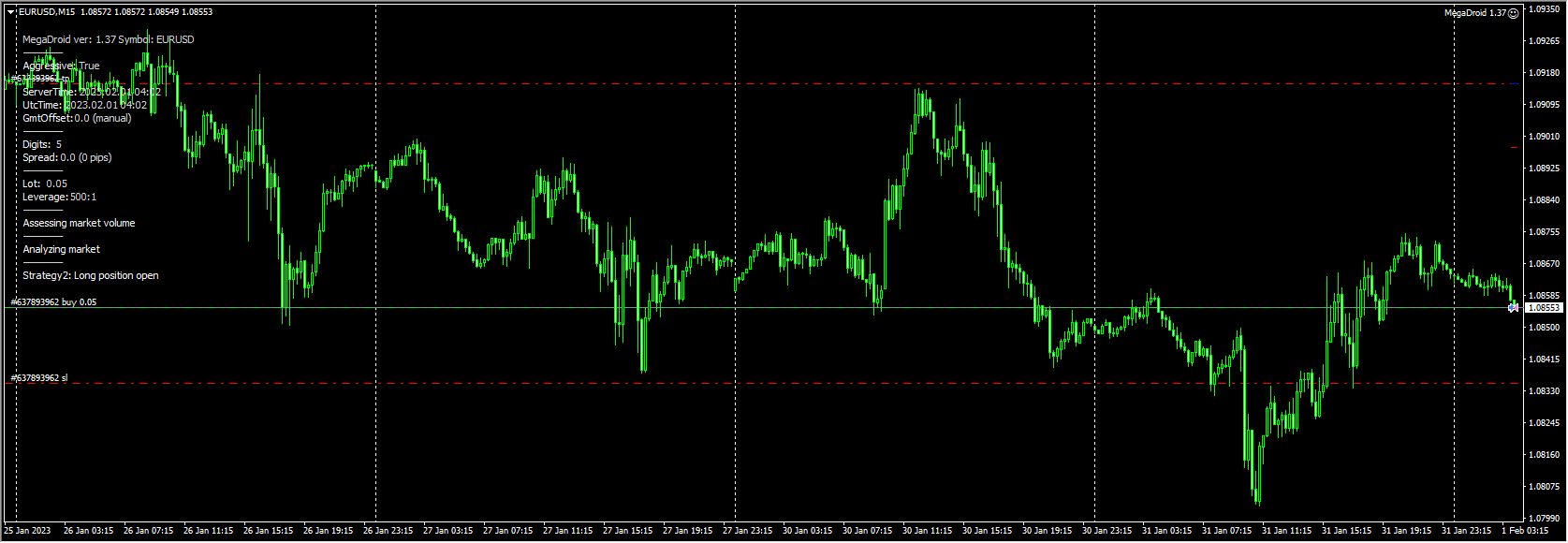Click the 1.09350 price scale label
The image size is (1568, 543).
[1545, 9]
